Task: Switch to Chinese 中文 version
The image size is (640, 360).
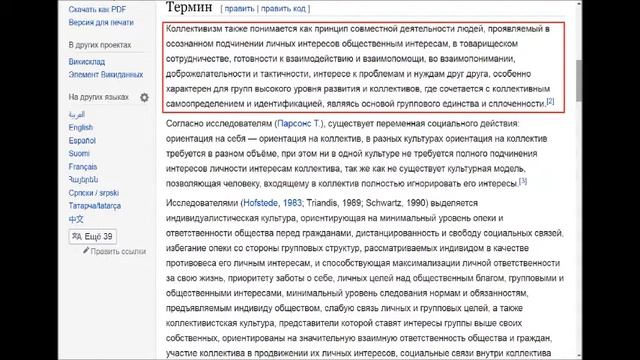Action: [76, 219]
